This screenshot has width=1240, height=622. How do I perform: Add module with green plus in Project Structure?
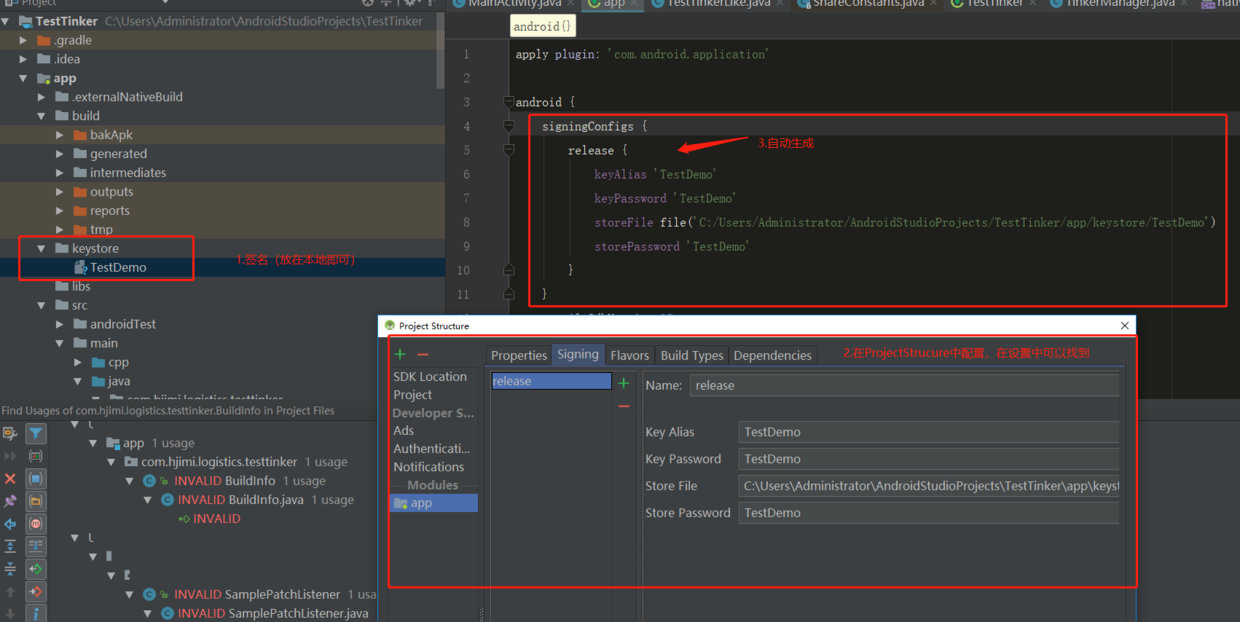point(400,354)
